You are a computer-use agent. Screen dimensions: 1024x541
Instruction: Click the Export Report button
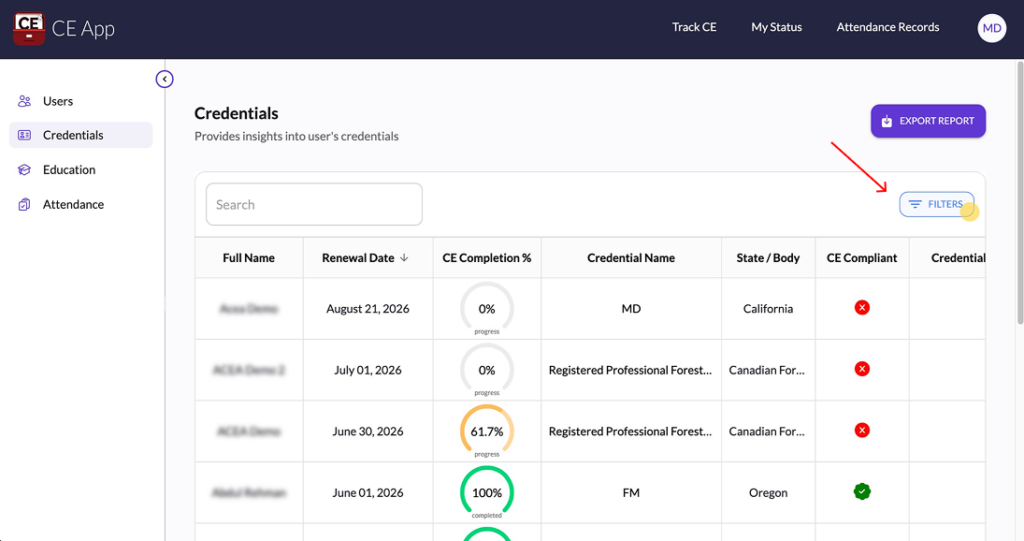point(928,121)
